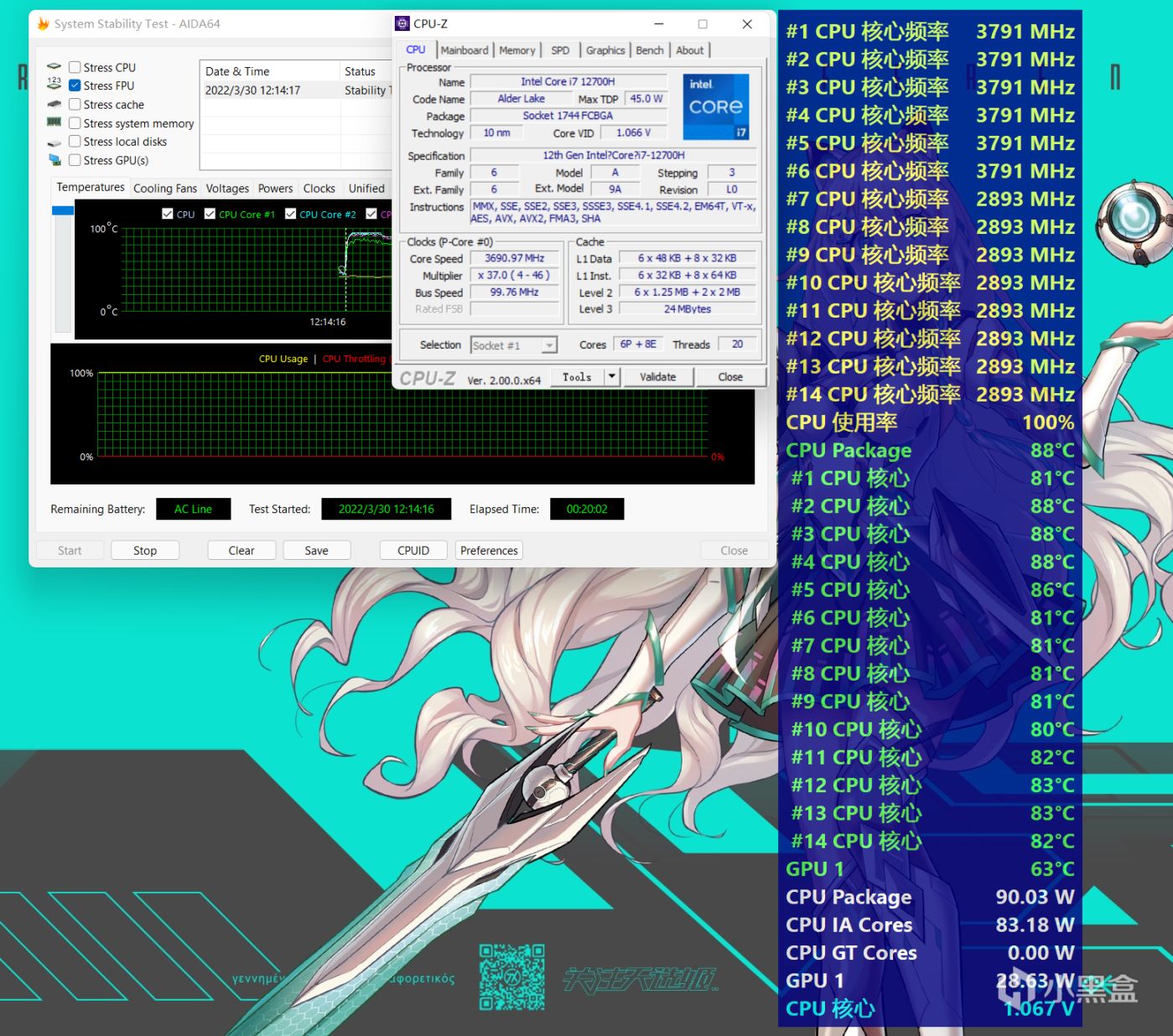
Task: Click the Intel Core i7 logo in CPU-Z
Action: tap(715, 106)
